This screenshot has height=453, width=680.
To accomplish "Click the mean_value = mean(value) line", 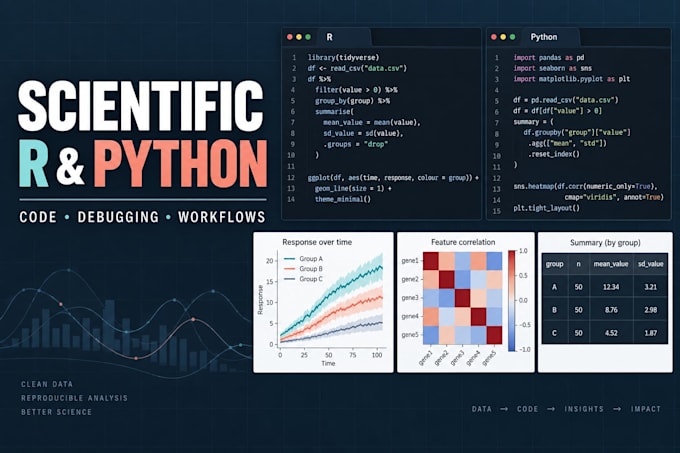I will (x=372, y=122).
